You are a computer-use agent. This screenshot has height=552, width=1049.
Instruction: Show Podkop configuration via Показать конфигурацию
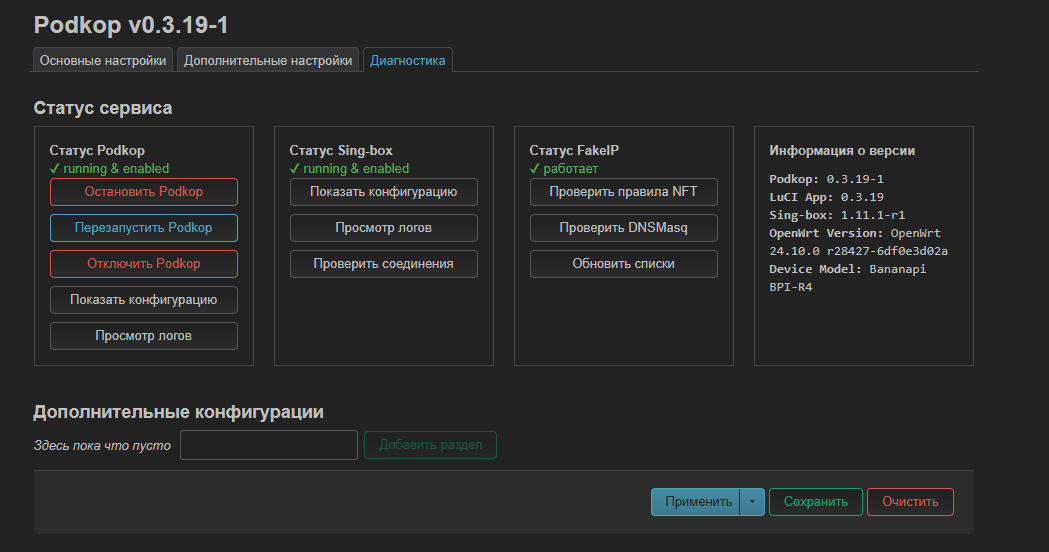144,300
